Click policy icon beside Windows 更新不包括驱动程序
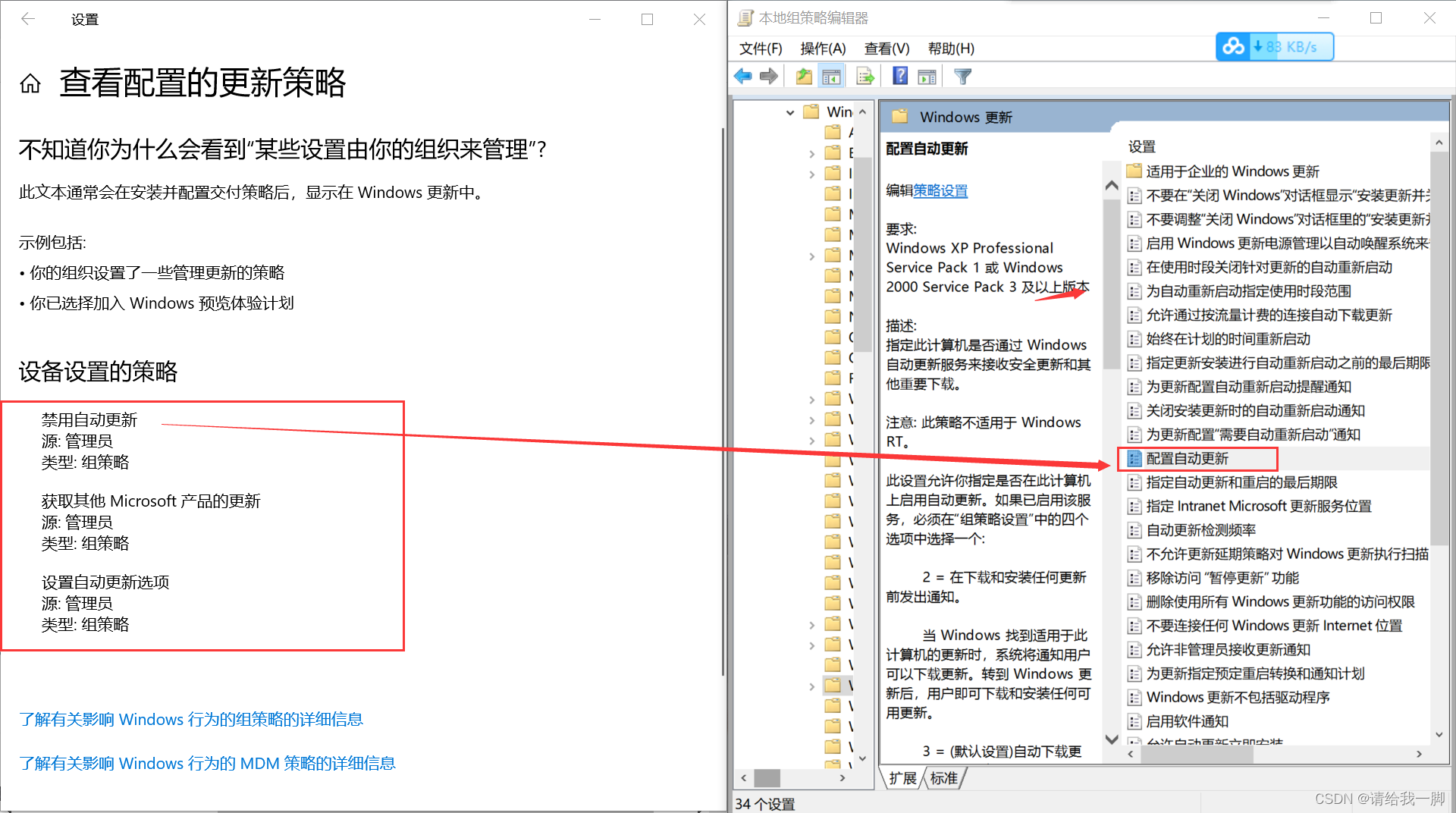The height and width of the screenshot is (813, 1456). pos(1134,698)
